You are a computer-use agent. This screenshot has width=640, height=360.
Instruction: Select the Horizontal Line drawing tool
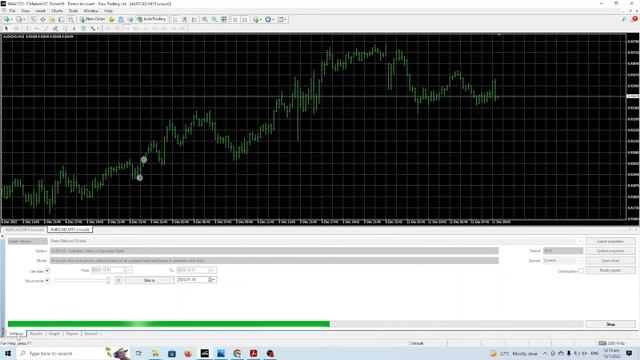coord(37,29)
